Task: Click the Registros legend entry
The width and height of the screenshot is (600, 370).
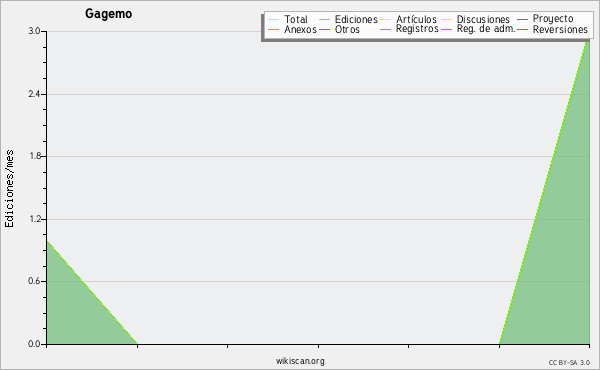Action: tap(409, 29)
